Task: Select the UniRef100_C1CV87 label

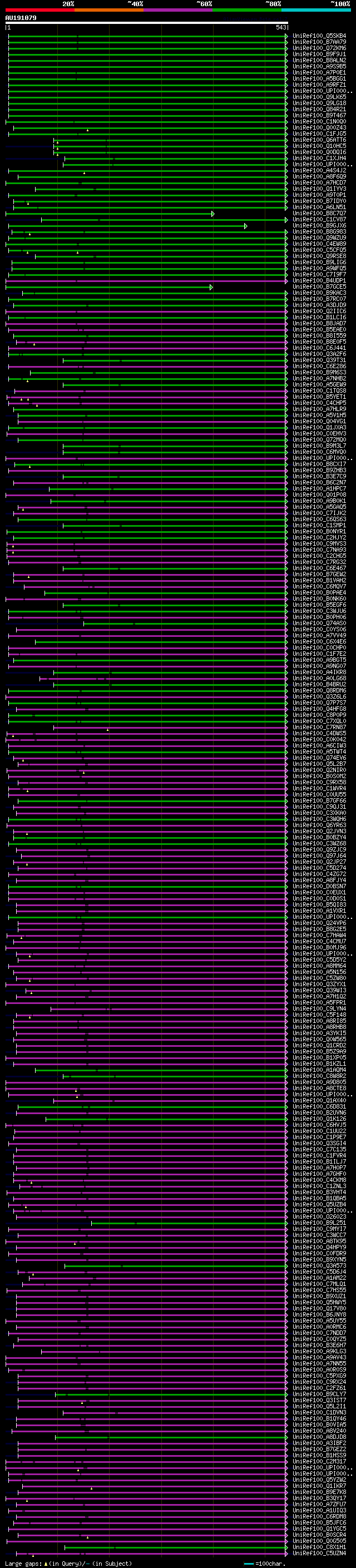Action: (319, 219)
